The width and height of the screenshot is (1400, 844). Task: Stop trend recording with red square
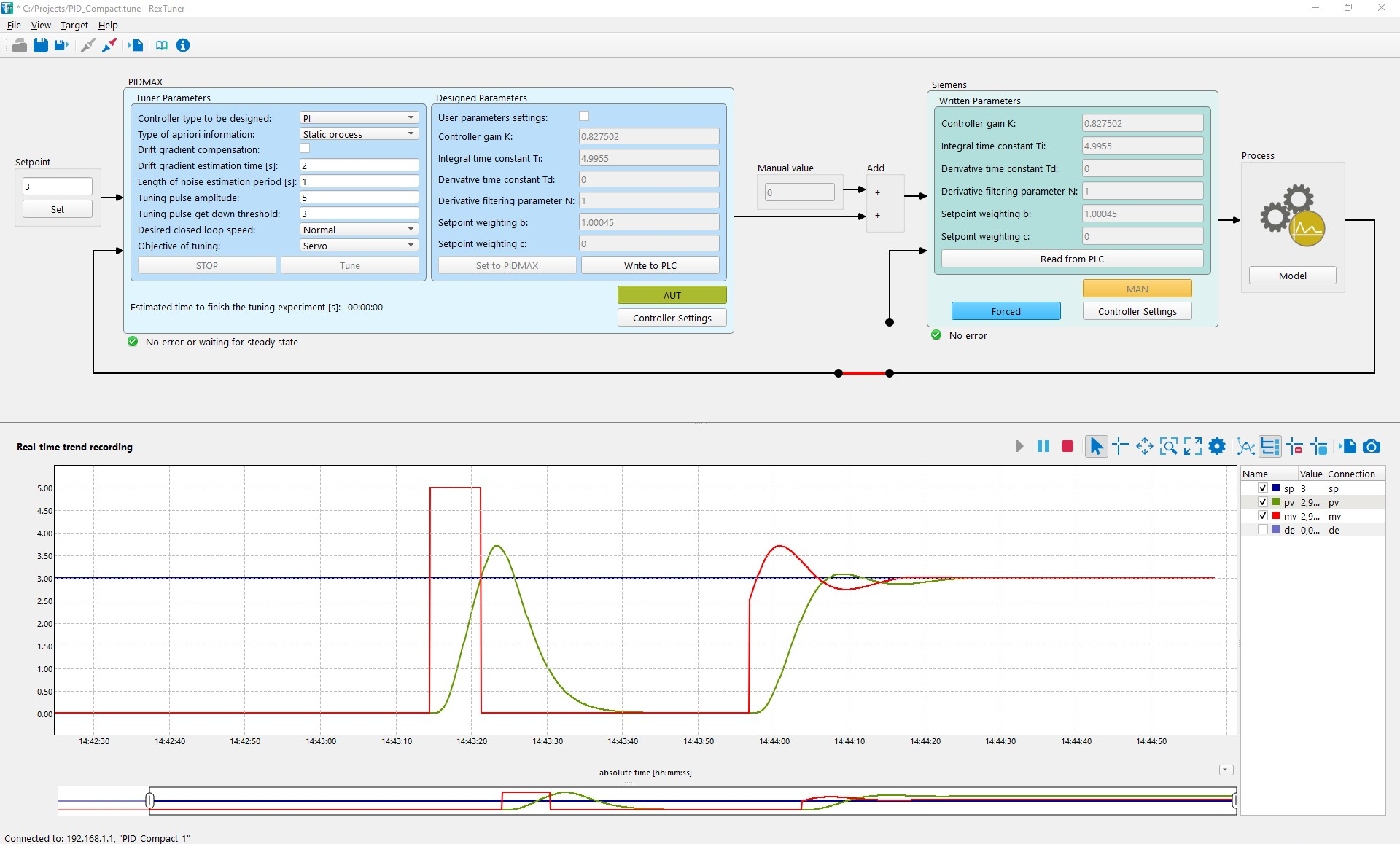pyautogui.click(x=1067, y=446)
